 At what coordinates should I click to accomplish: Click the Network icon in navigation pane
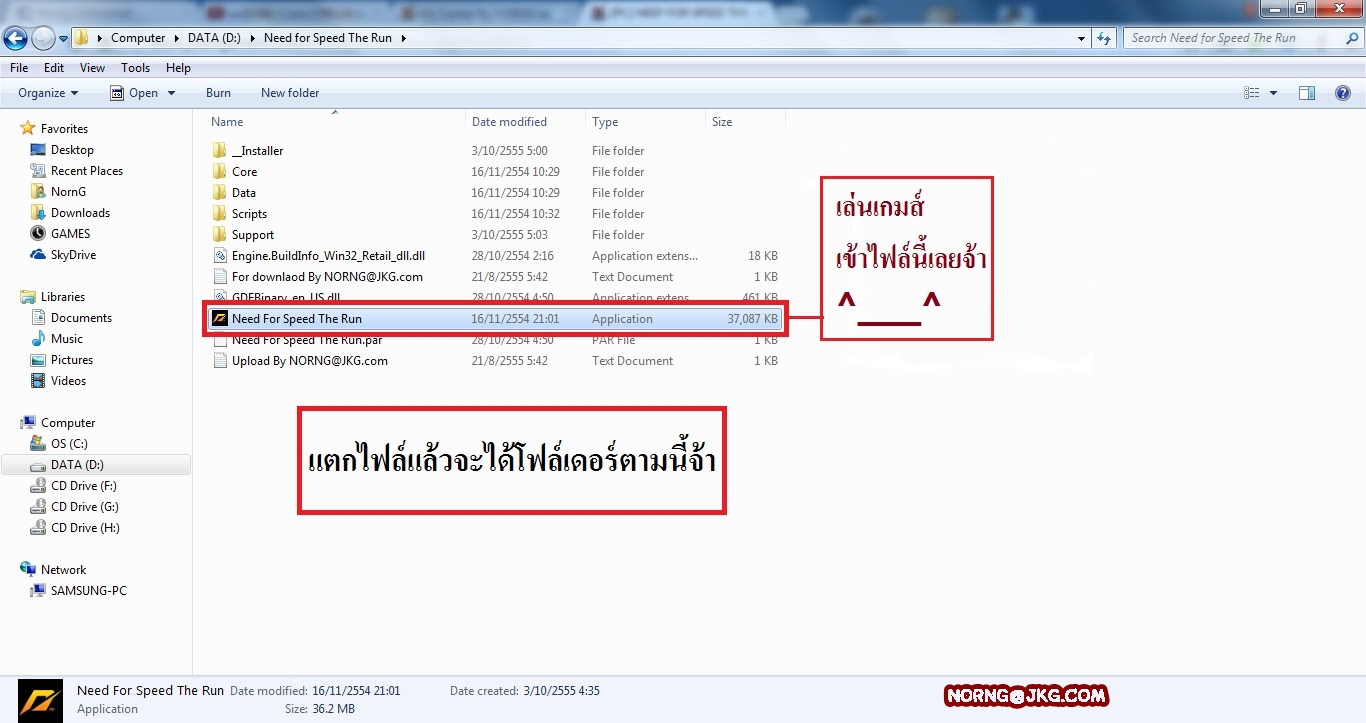(28, 570)
